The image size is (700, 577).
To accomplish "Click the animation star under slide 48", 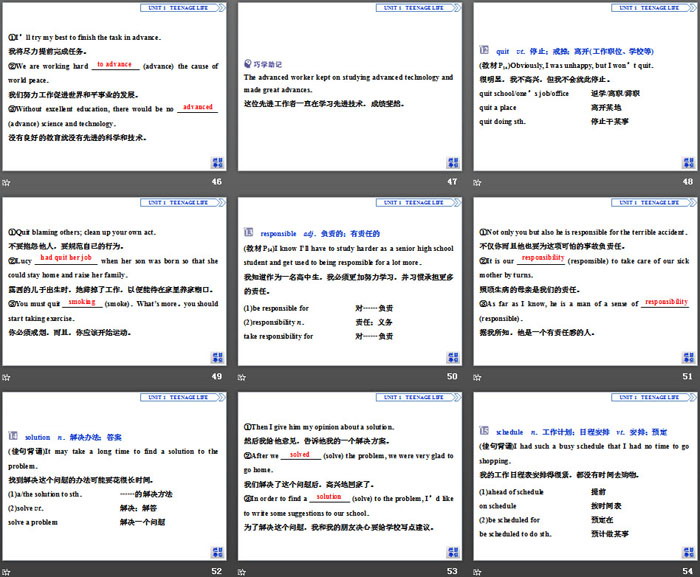I will 477,182.
